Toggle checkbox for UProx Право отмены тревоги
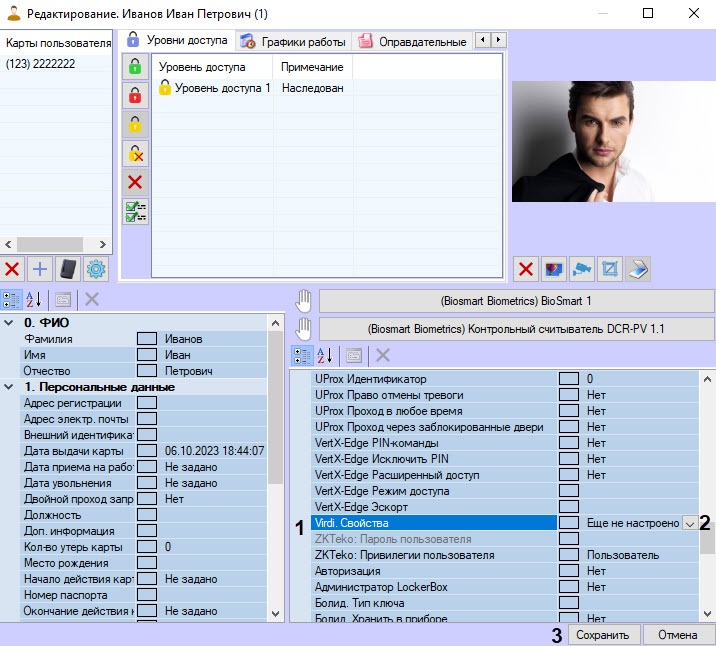 [x=569, y=395]
